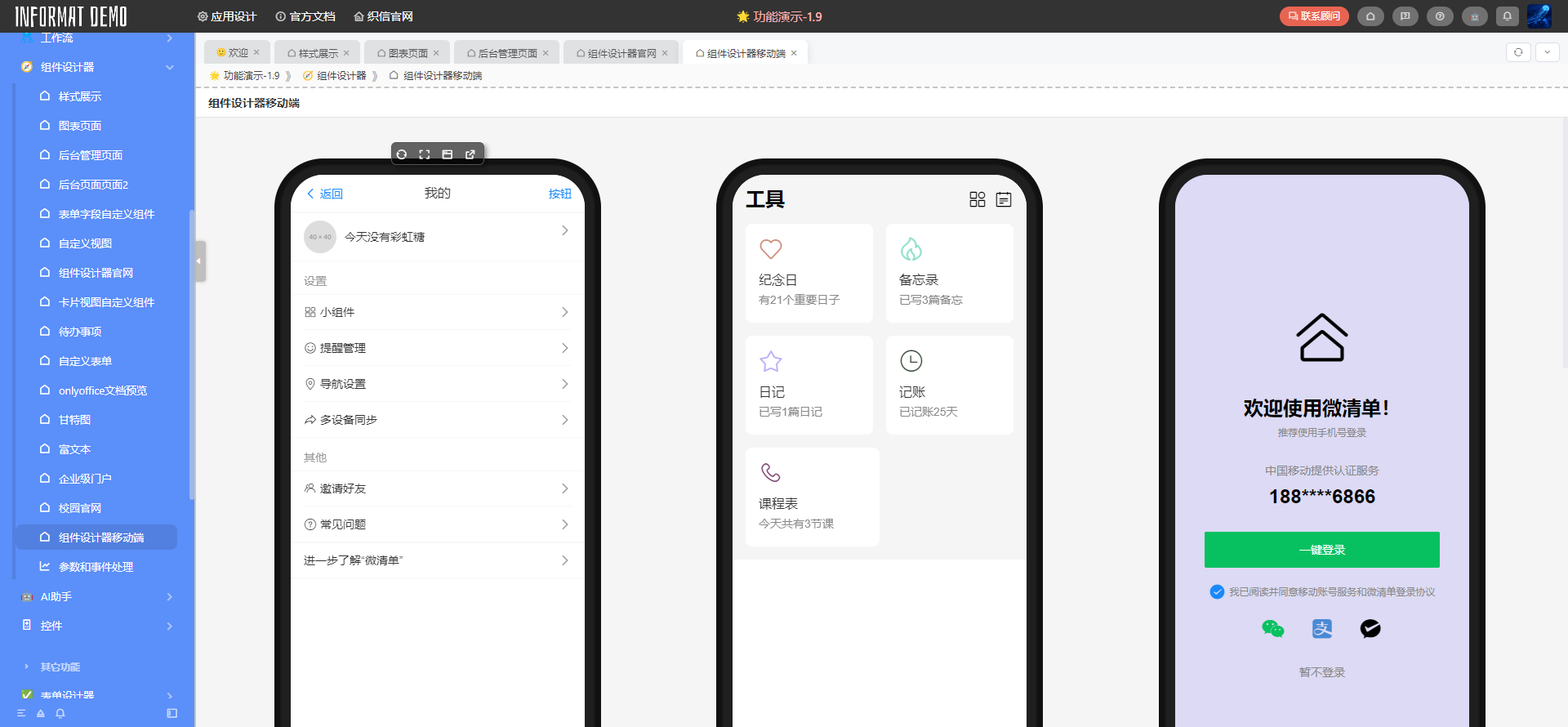
Task: Click the Alipay login icon
Action: [1322, 628]
